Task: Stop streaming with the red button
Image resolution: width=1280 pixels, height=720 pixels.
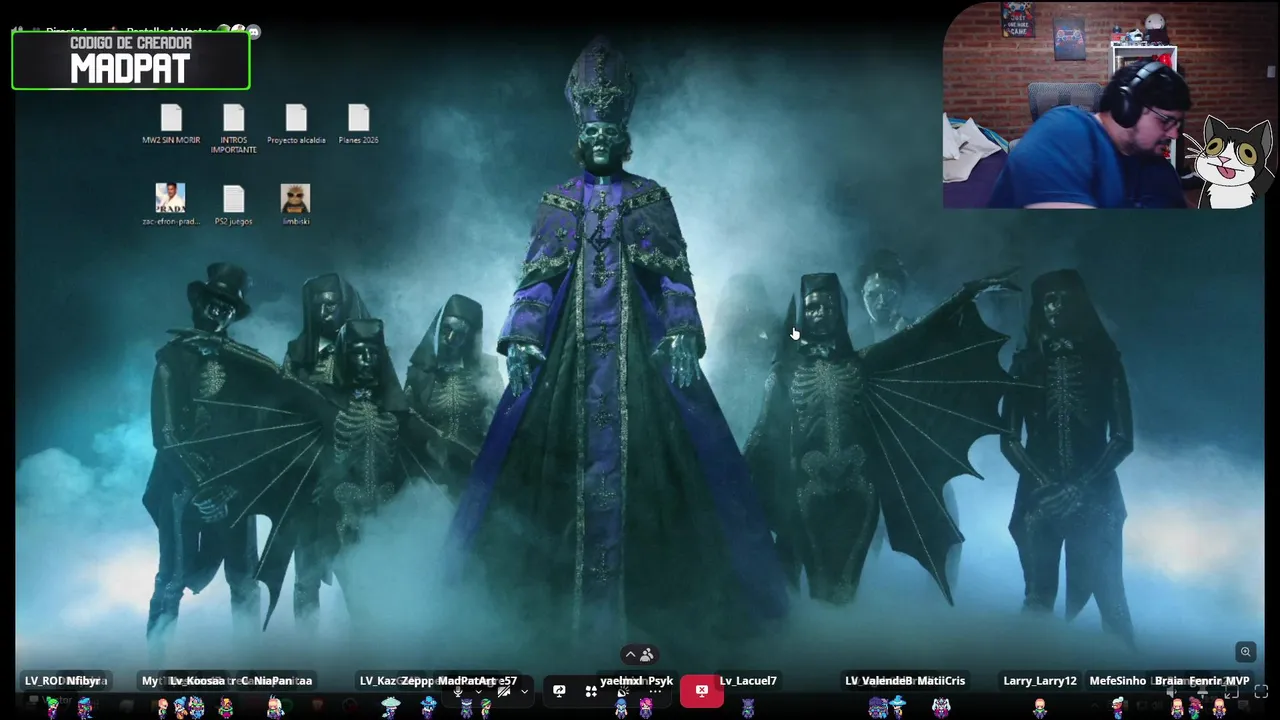Action: [702, 691]
